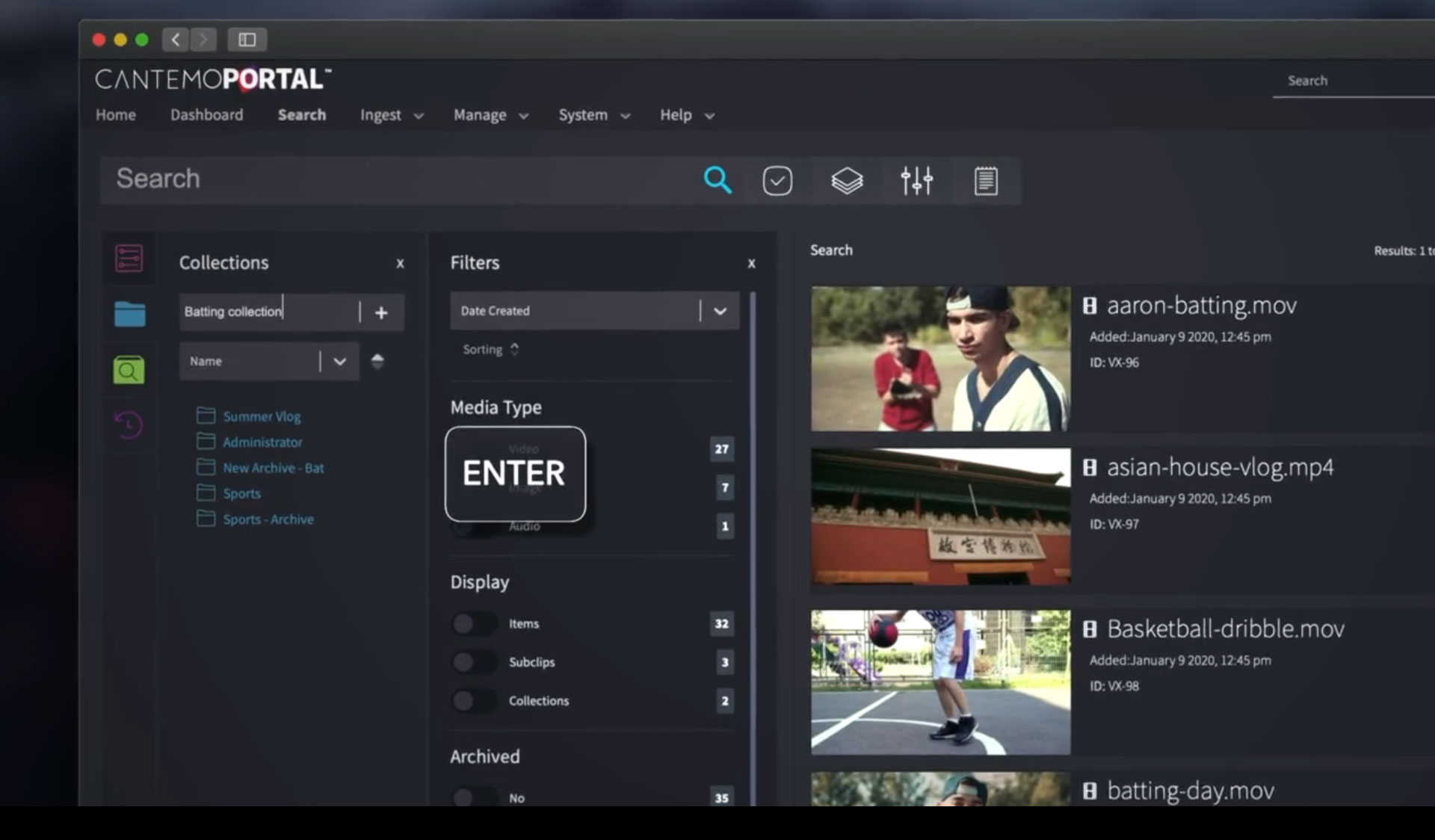Viewport: 1435px width, 840px height.
Task: Expand the Ingest menu
Action: click(x=392, y=115)
